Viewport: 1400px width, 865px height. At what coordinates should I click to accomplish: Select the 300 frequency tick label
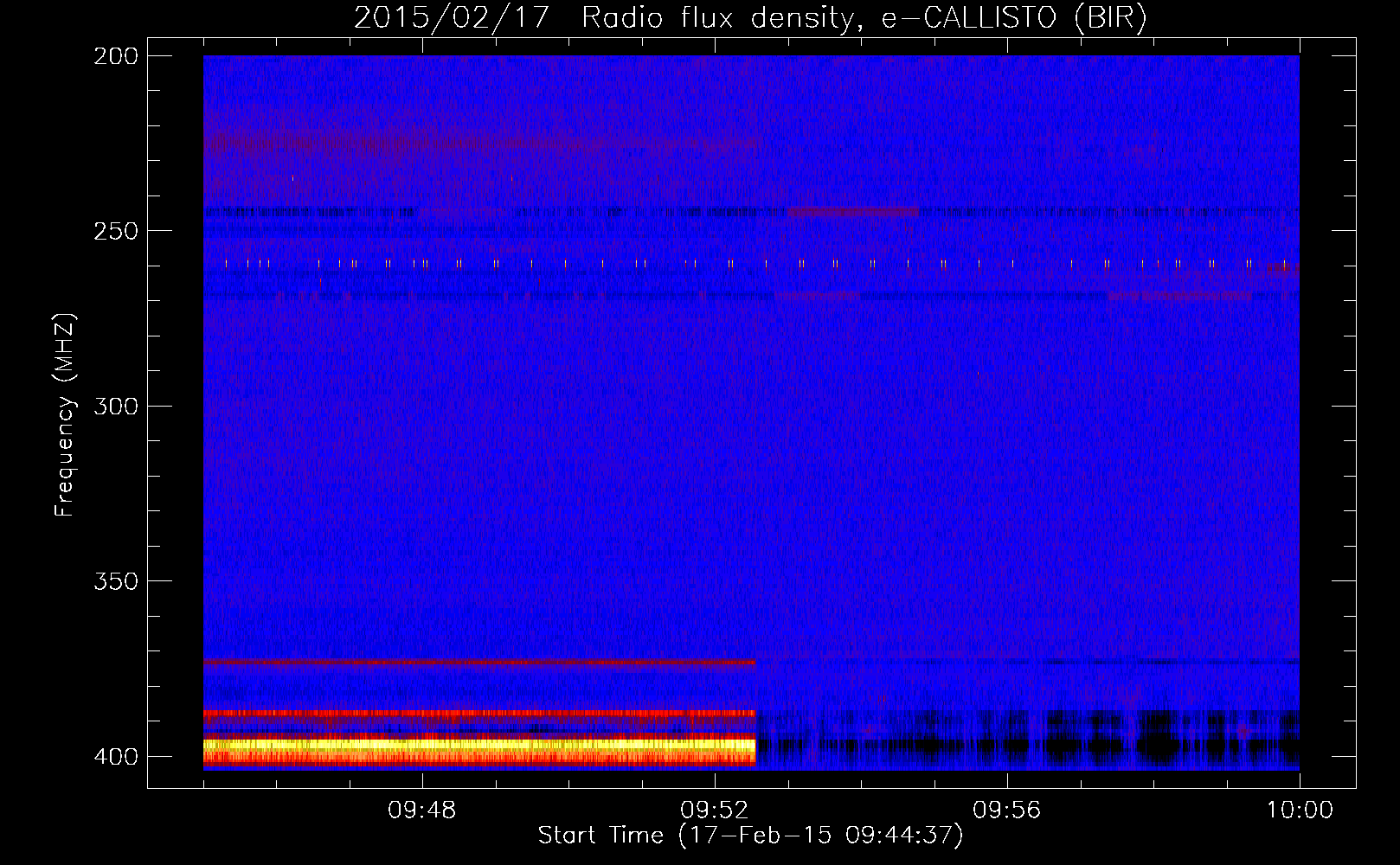(x=115, y=407)
